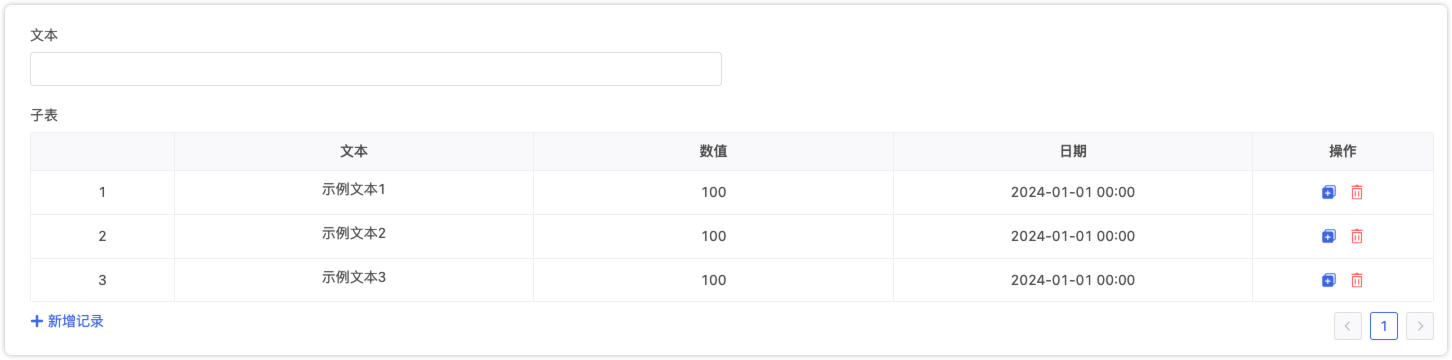1452x360 pixels.
Task: Add a new record via 新增记录 link
Action: [68, 321]
